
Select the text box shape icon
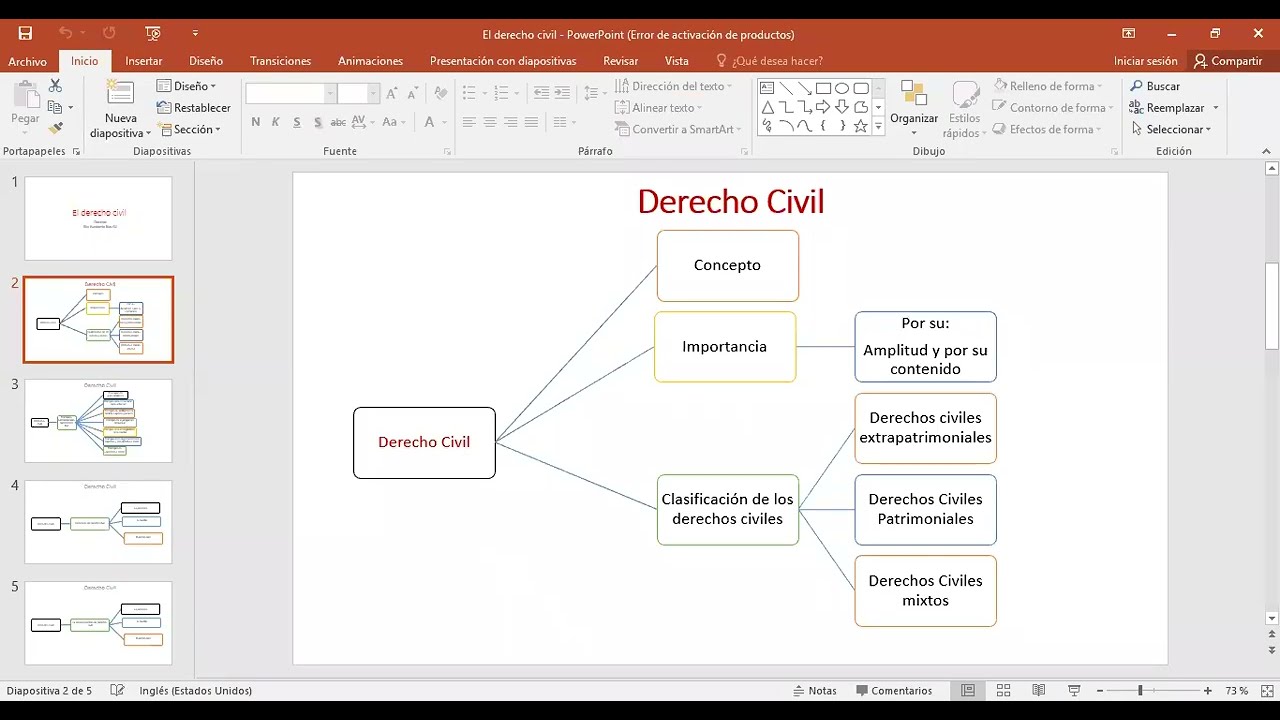pos(767,88)
